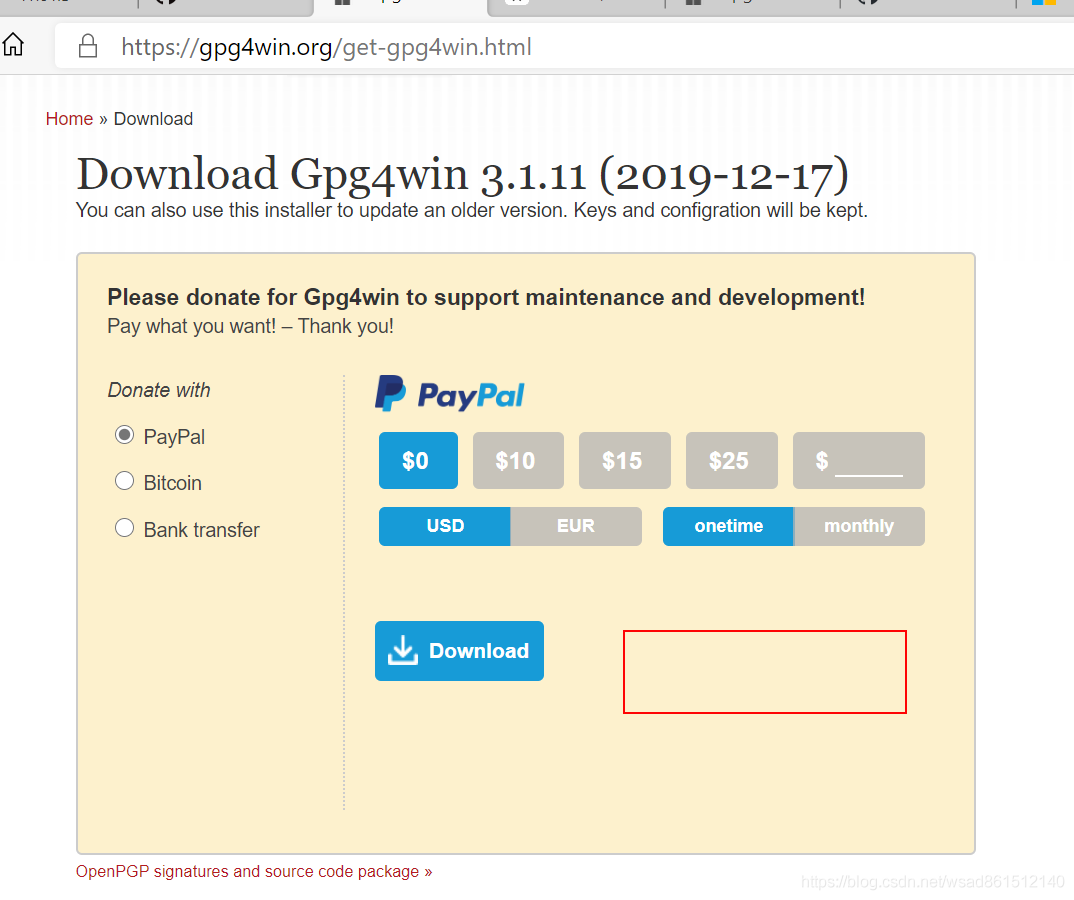Open OpenPGP signatures and source code link
This screenshot has width=1074, height=900.
[x=254, y=871]
